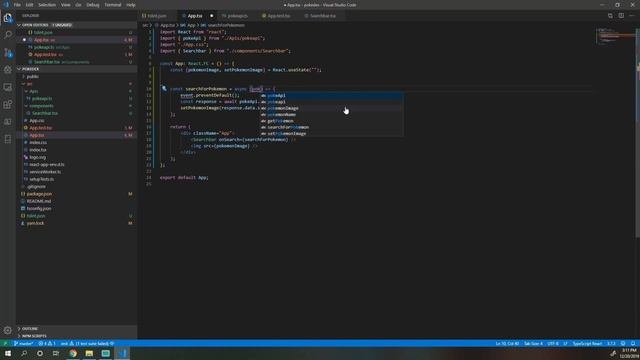640x360 pixels.
Task: Click TypeScript React language mode
Action: tap(587, 344)
